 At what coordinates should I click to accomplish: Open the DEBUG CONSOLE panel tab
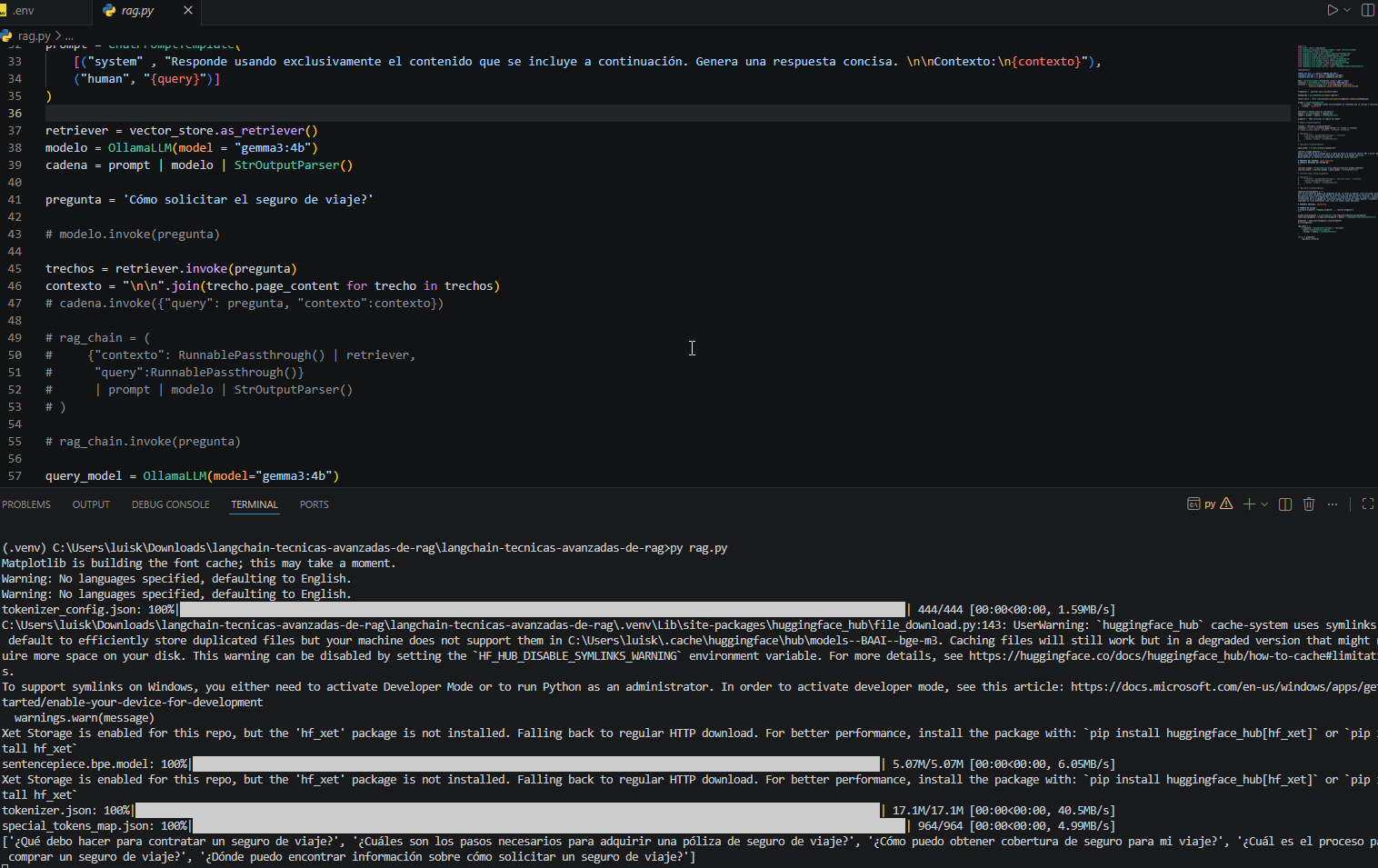(x=170, y=504)
